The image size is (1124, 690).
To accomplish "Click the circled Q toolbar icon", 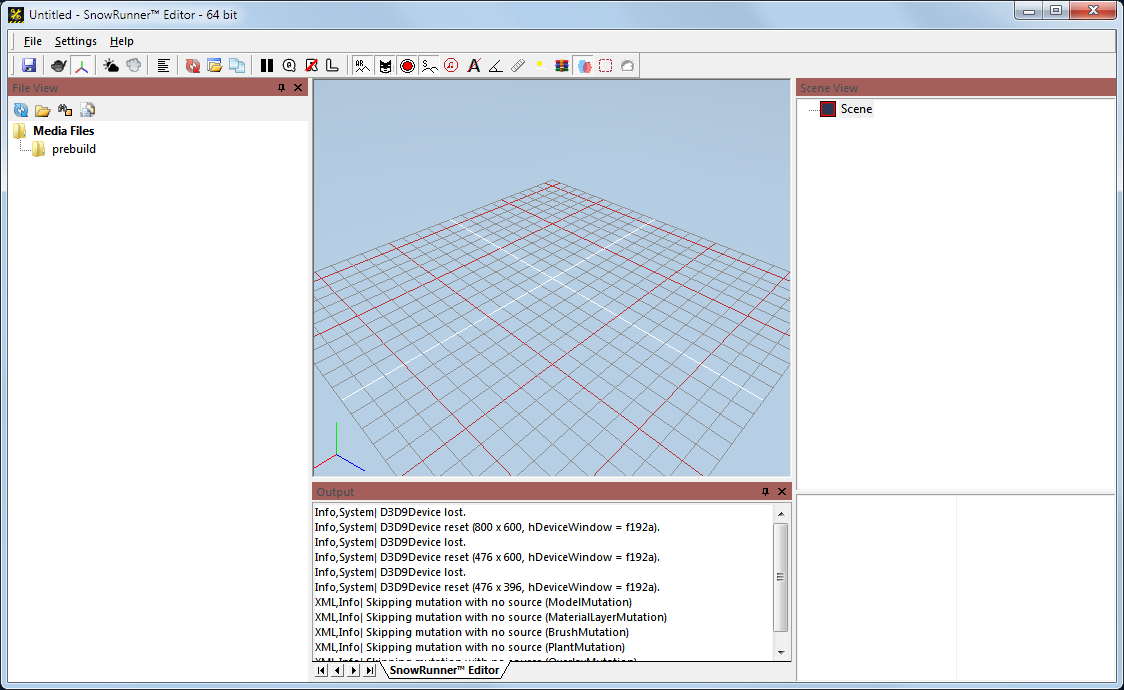I will [x=289, y=66].
